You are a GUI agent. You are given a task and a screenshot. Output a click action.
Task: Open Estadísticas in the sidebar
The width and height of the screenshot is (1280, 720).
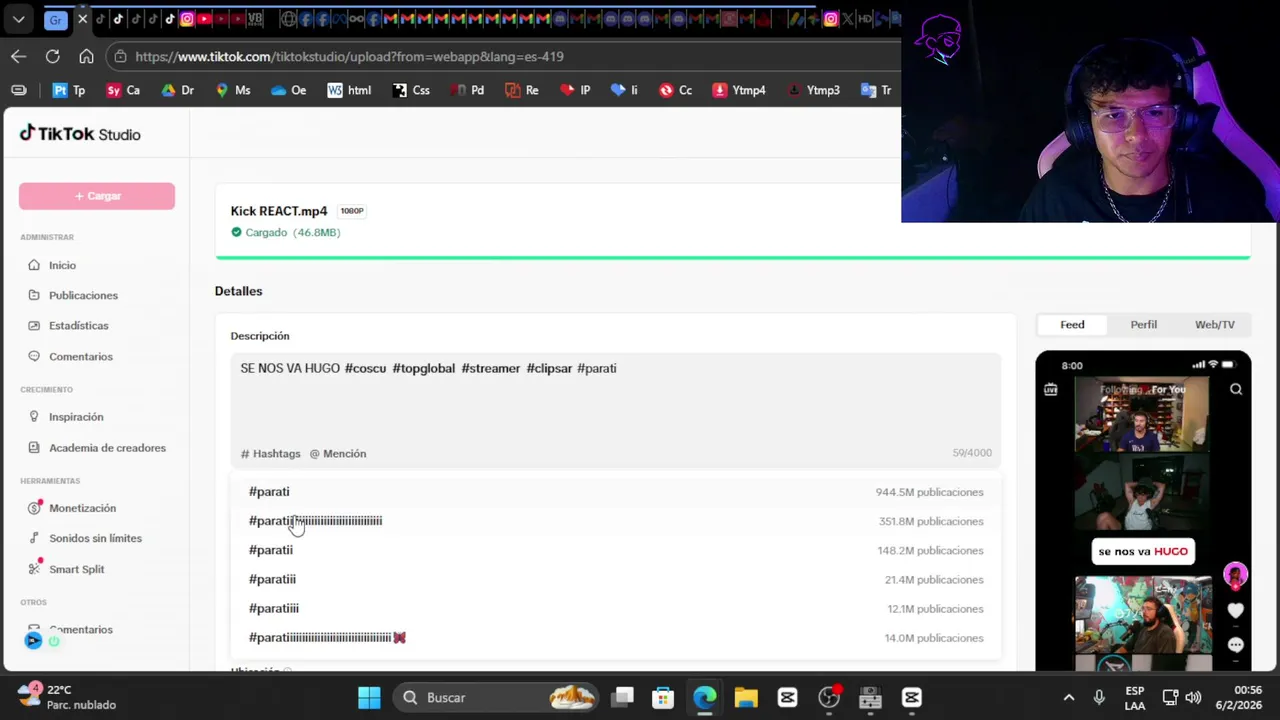78,325
